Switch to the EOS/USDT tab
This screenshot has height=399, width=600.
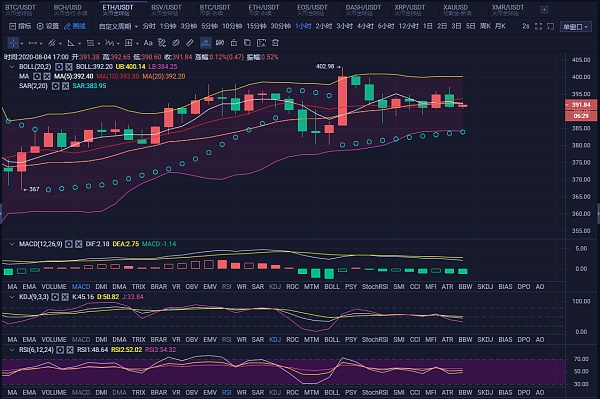(x=312, y=10)
